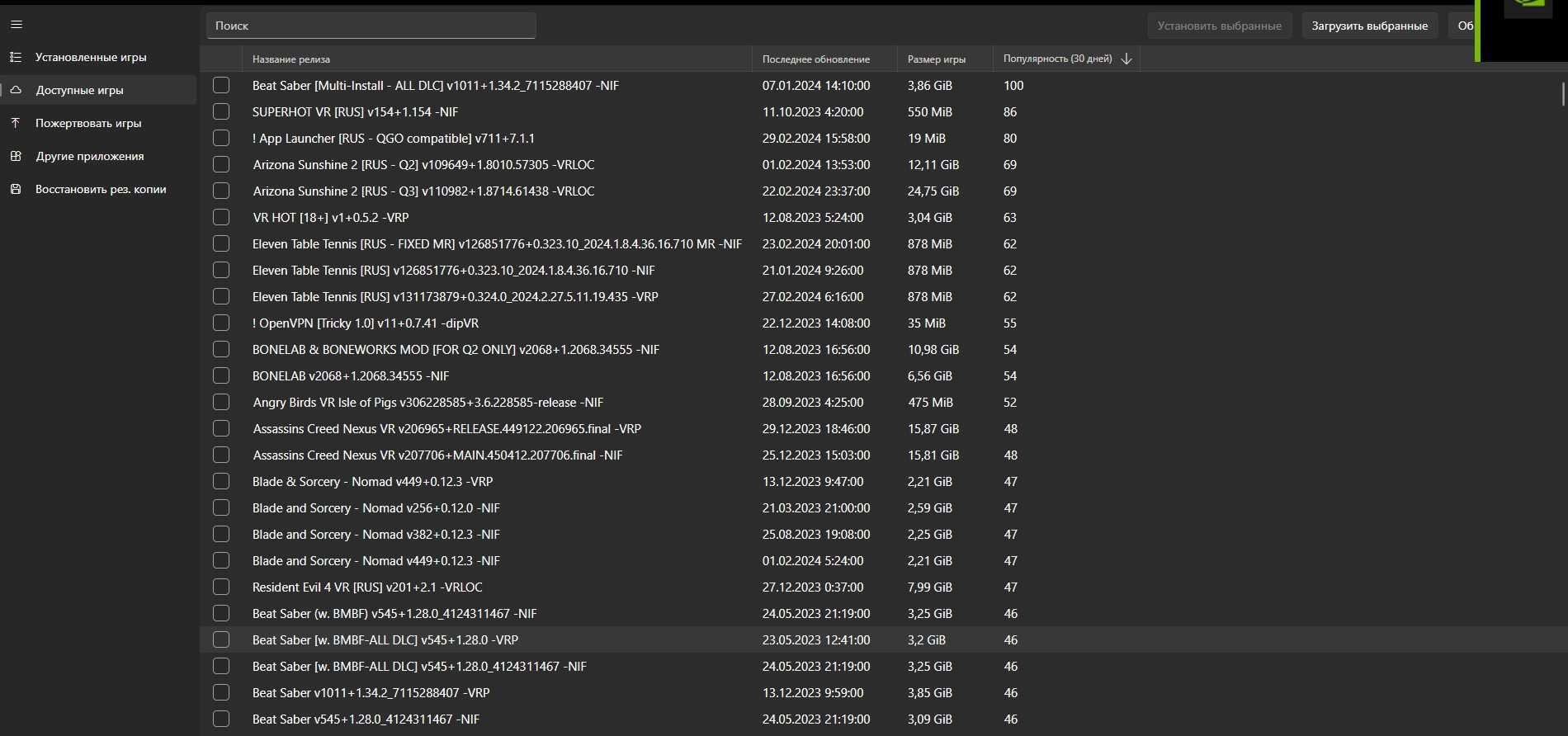1568x736 pixels.
Task: Open Доступные игры section
Action: 98,90
